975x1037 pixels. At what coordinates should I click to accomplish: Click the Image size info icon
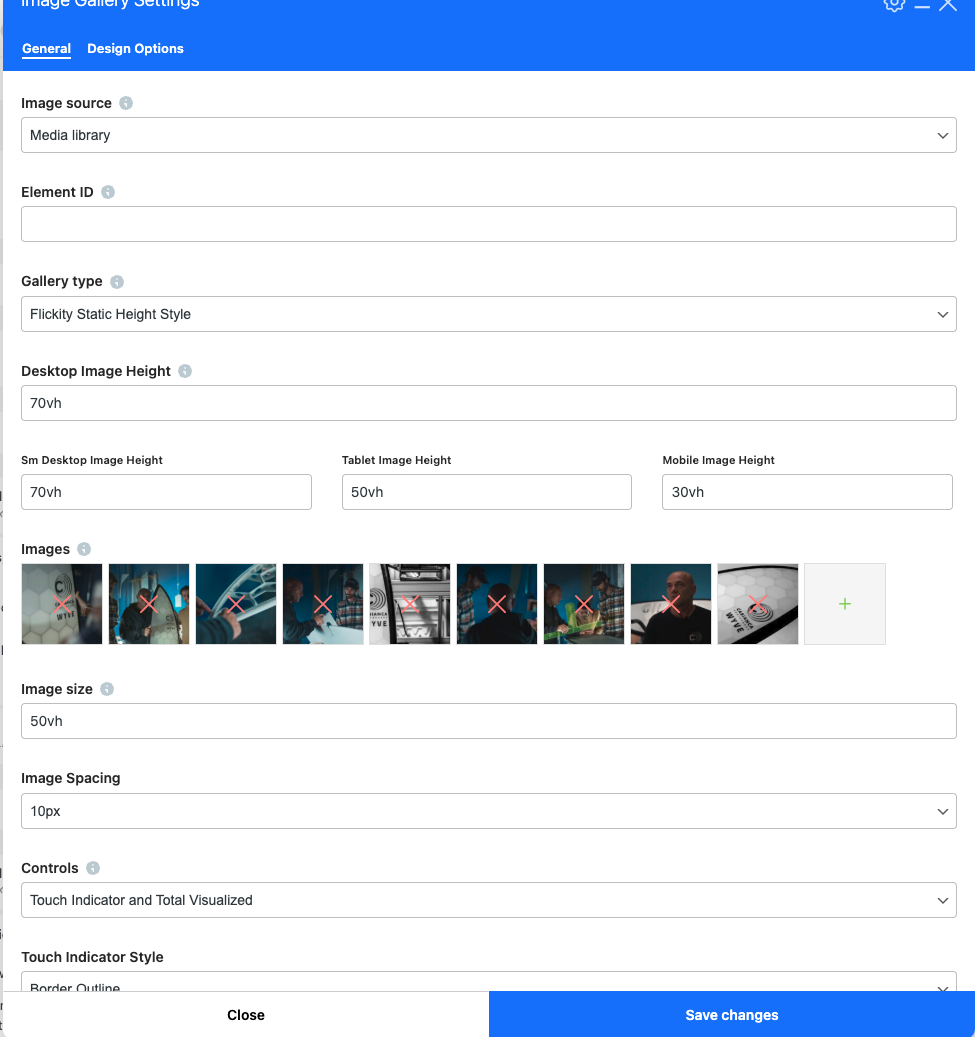point(107,689)
